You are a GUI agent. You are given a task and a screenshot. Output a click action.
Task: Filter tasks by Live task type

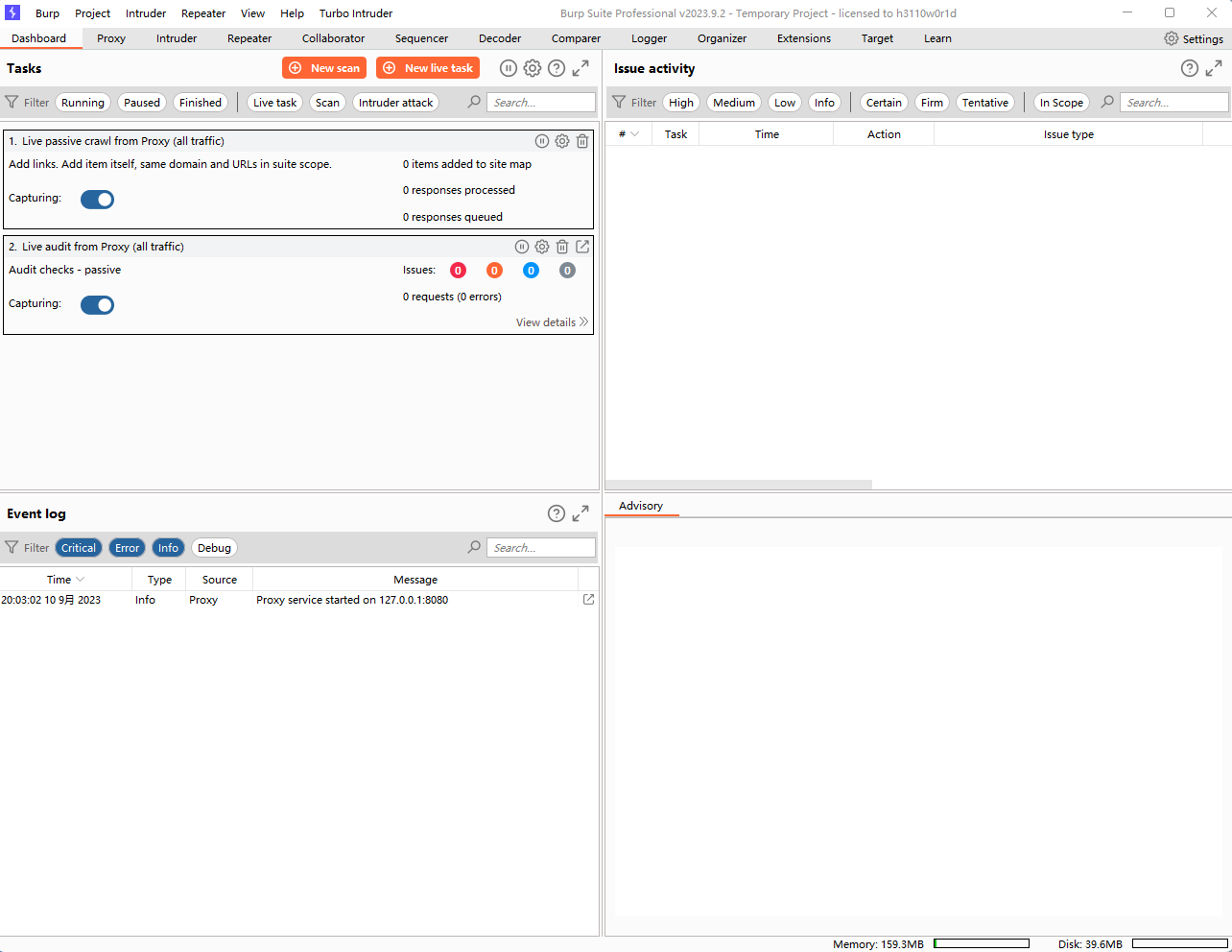pos(275,103)
